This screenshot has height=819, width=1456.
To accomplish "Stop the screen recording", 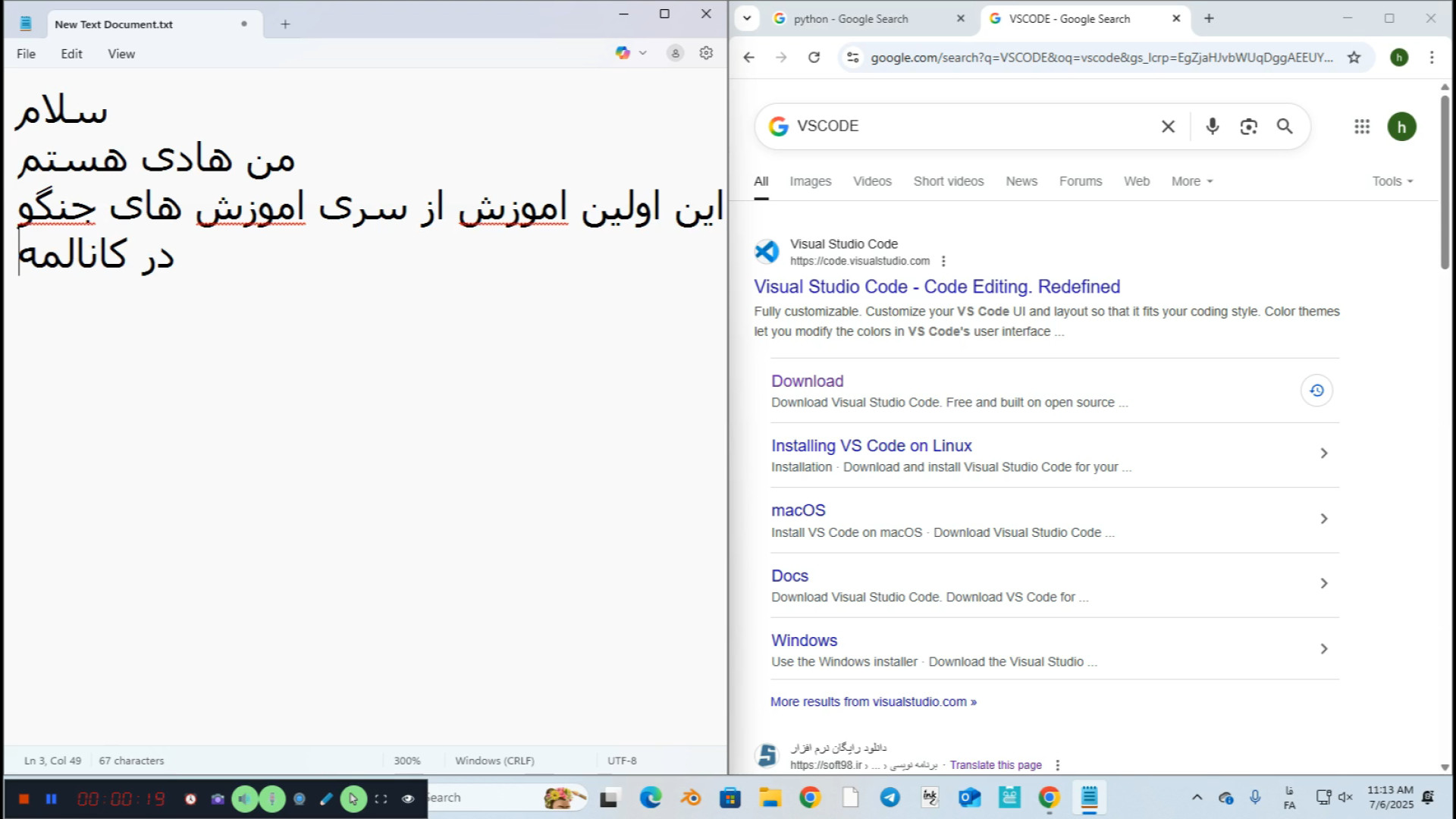I will tap(24, 799).
